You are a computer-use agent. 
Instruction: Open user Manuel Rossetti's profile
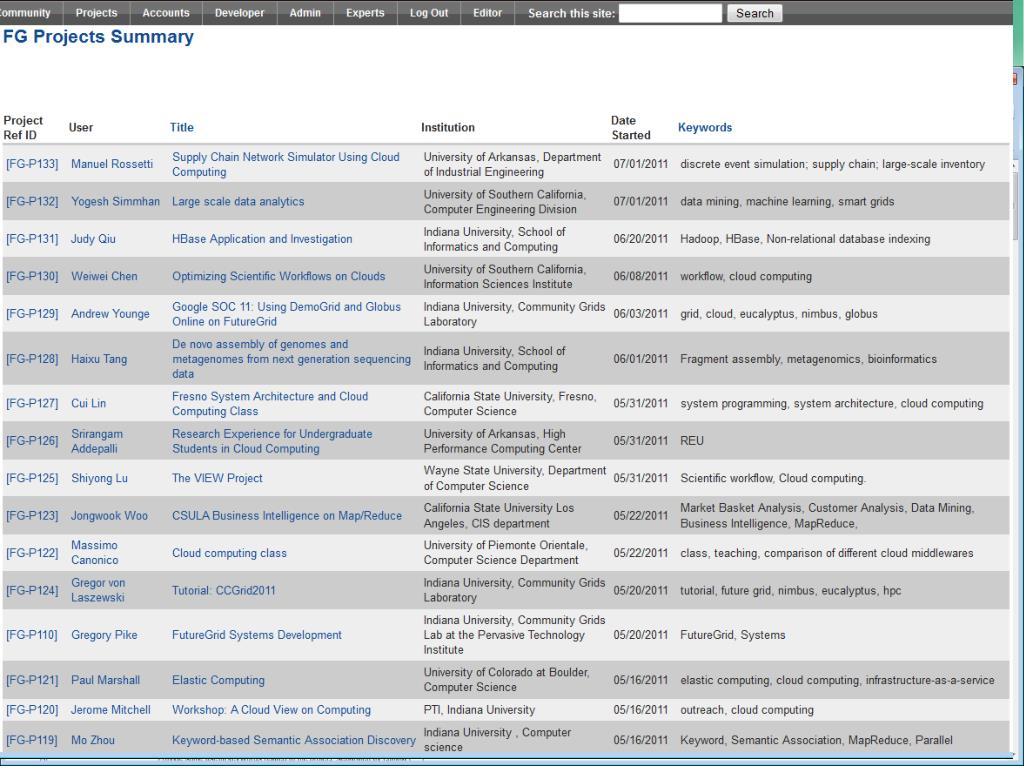pyautogui.click(x=112, y=164)
